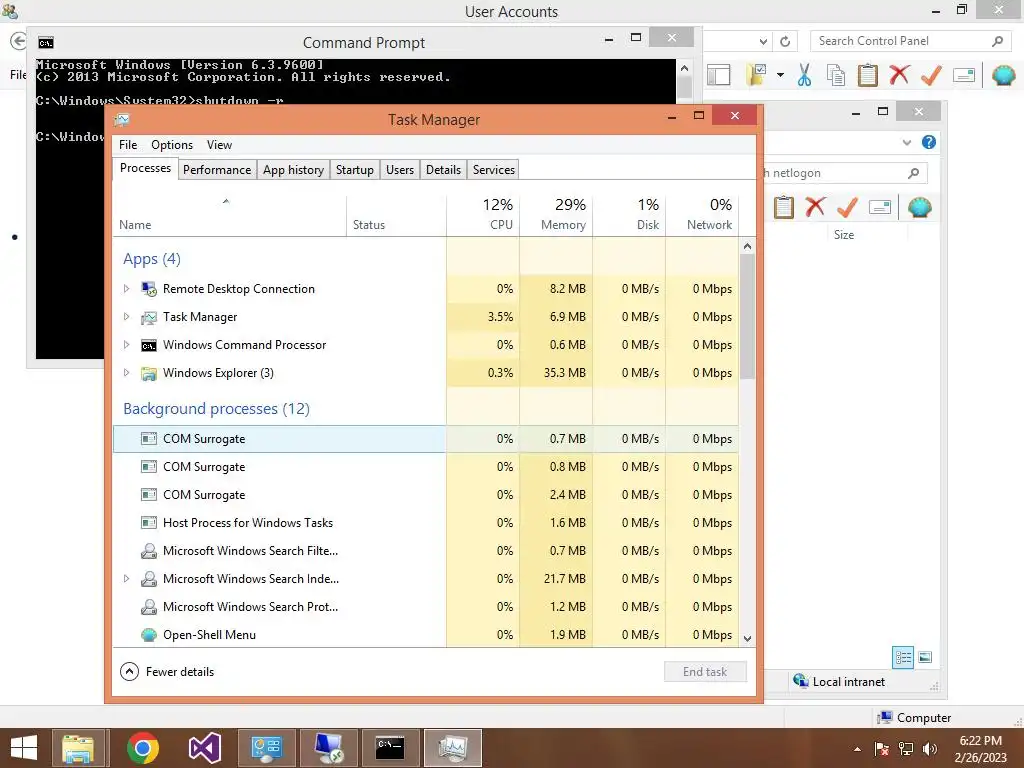
Task: Click the Task Manager scrollbar down arrow
Action: pos(748,639)
